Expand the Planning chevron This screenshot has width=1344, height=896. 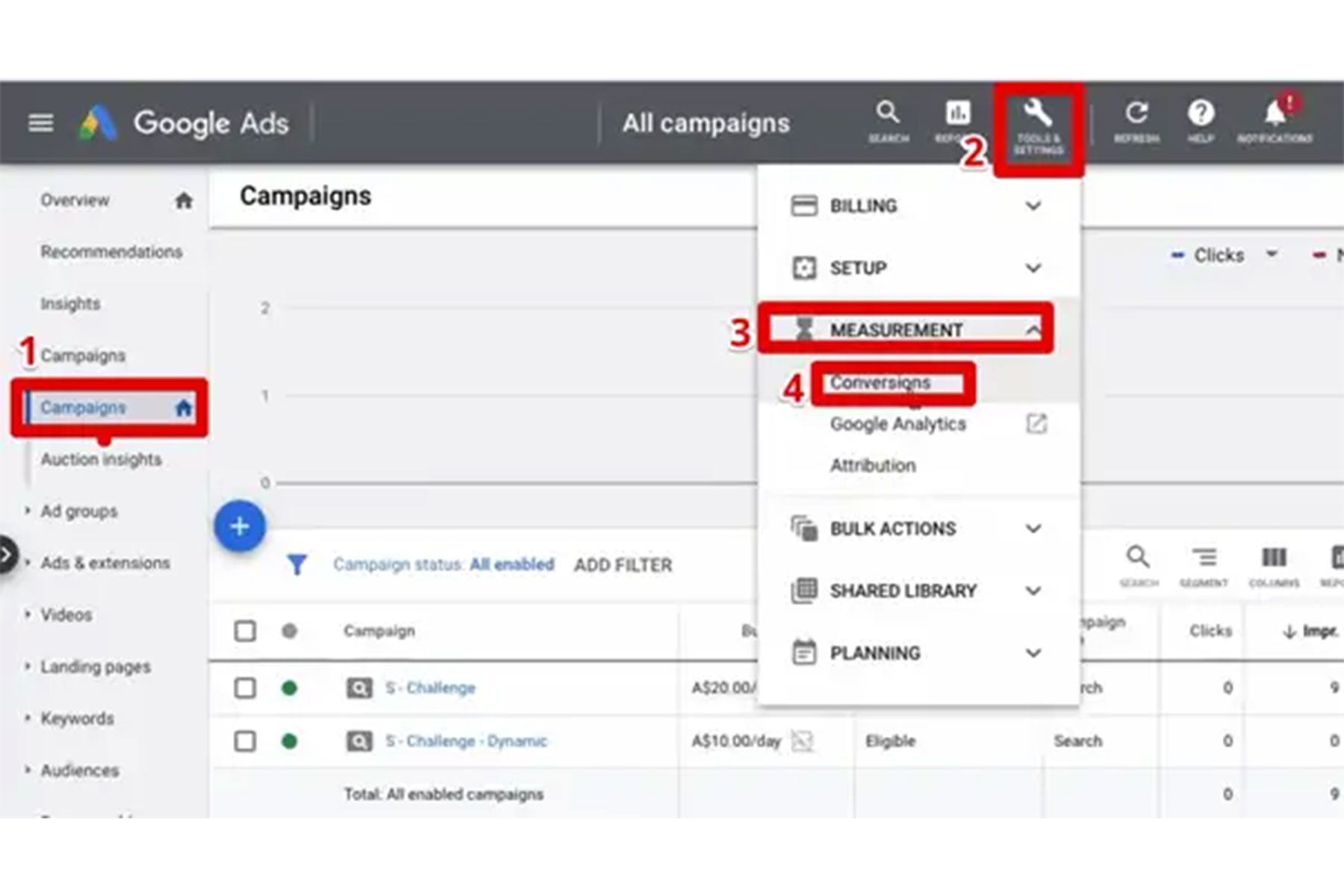1033,652
